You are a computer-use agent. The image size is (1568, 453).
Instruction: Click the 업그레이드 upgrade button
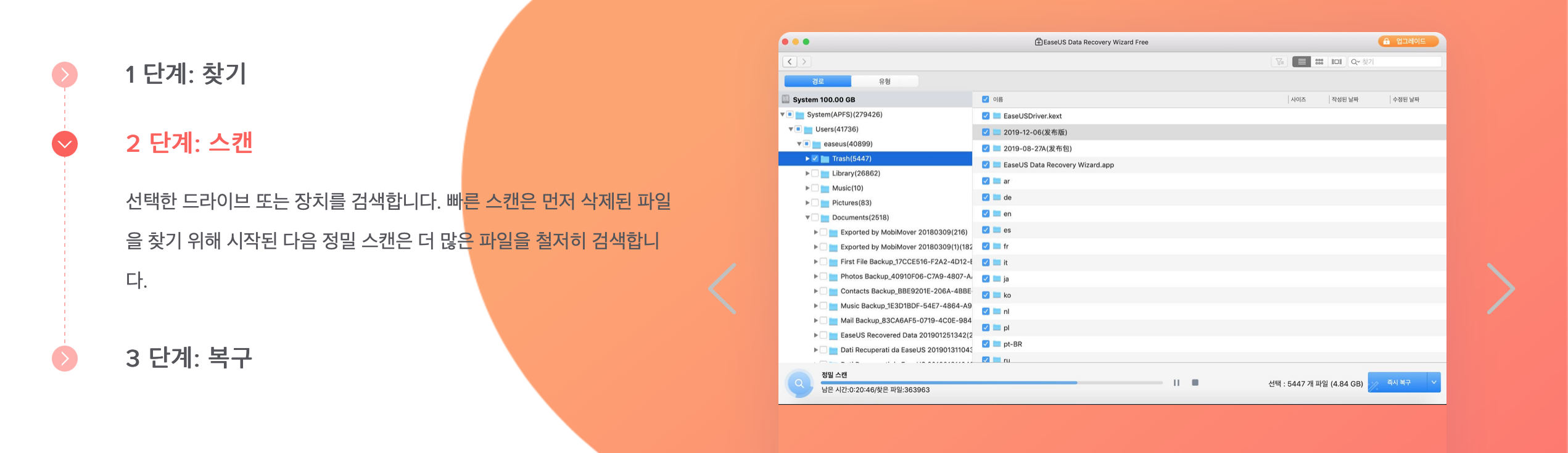[x=1409, y=41]
